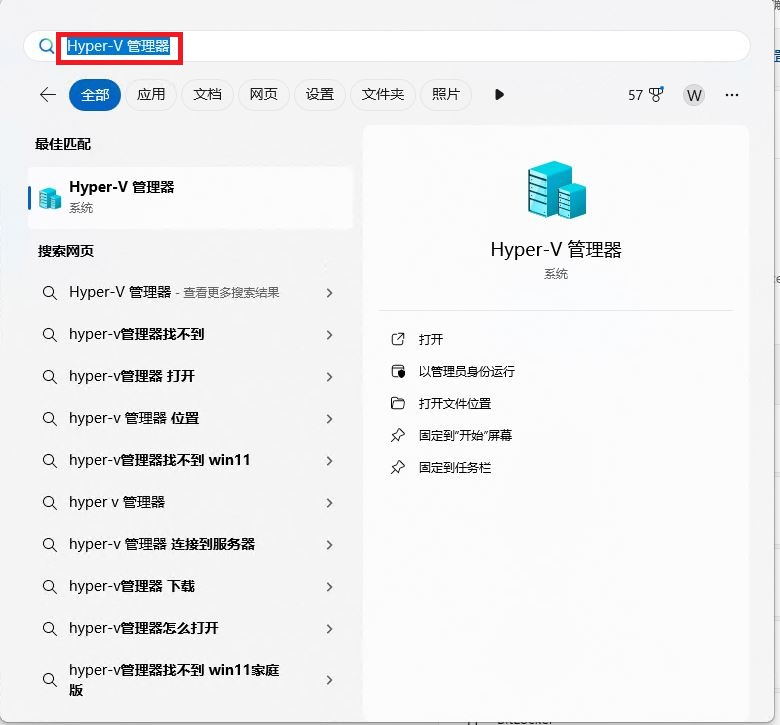Select suggestion hyper-v 管理器 连接到服务器
The width and height of the screenshot is (780, 725).
point(191,544)
